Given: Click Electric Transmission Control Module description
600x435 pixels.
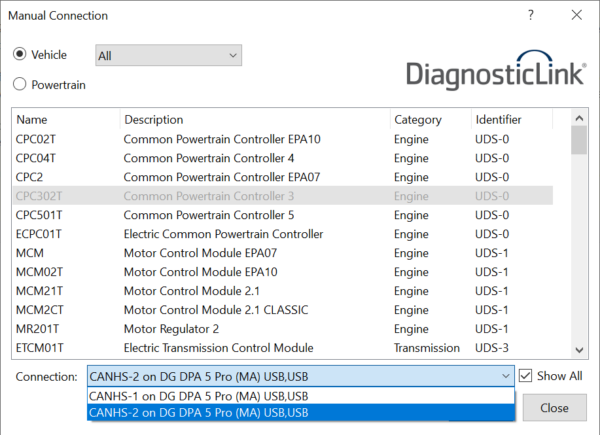Looking at the screenshot, I should tap(218, 348).
